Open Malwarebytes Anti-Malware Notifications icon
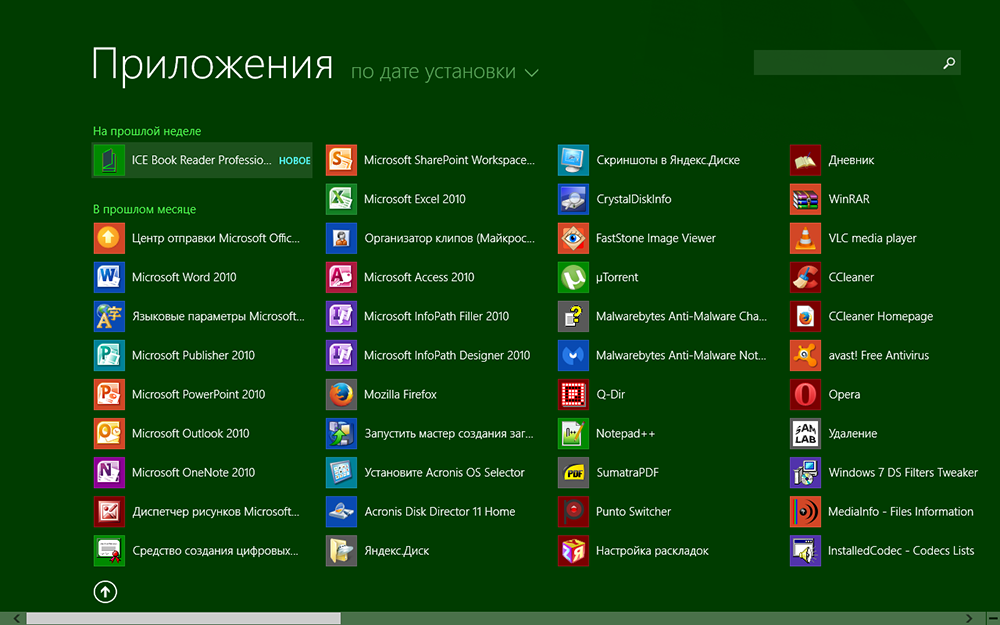1000x625 pixels. tap(573, 355)
